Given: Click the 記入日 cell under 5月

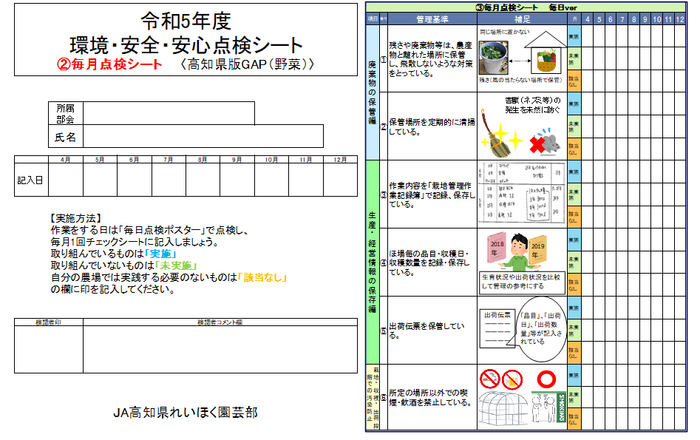Looking at the screenshot, I should point(100,180).
